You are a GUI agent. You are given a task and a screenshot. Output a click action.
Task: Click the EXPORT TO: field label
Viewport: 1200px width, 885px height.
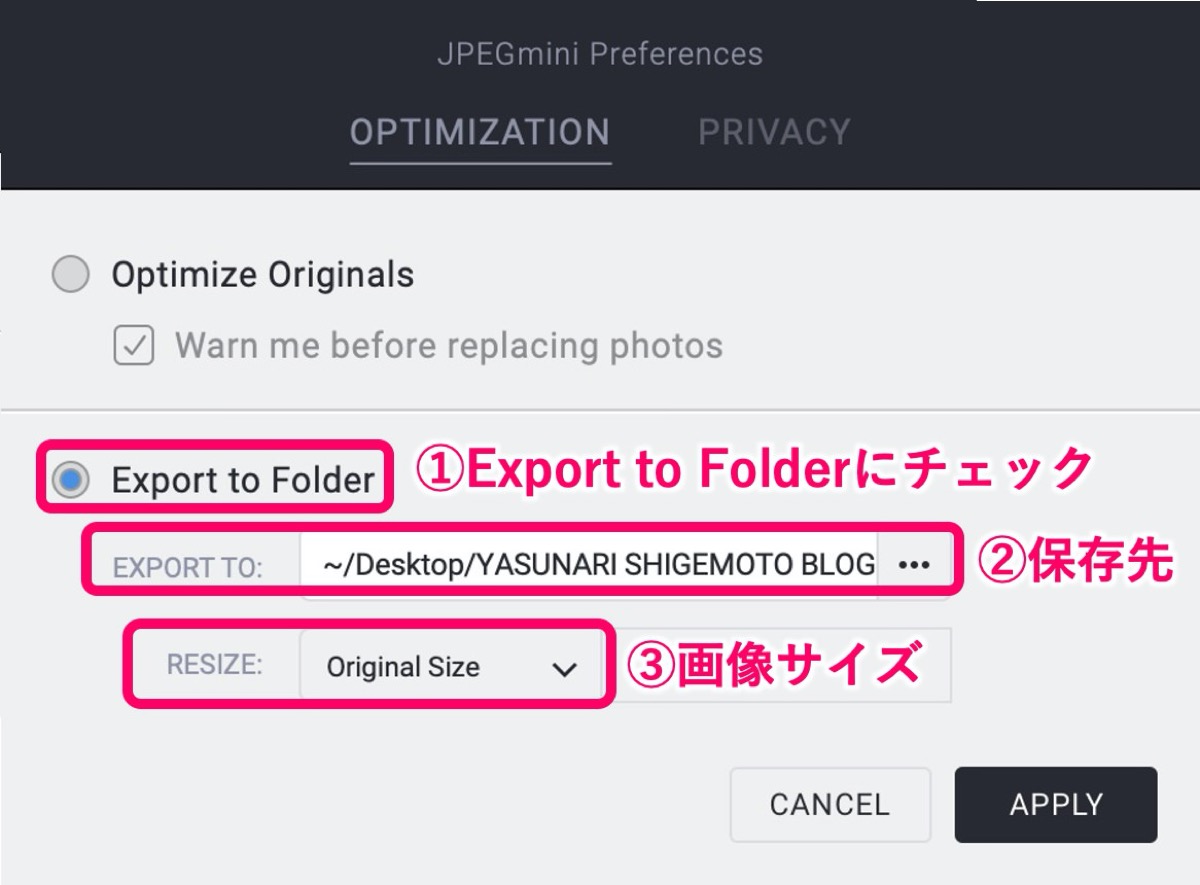[x=188, y=568]
